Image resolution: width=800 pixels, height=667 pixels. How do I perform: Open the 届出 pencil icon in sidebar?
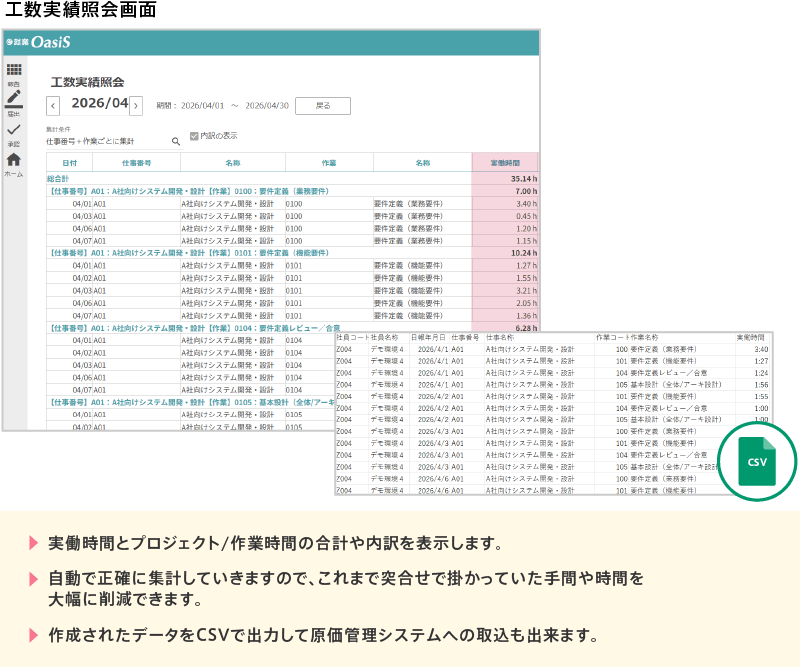(x=14, y=97)
